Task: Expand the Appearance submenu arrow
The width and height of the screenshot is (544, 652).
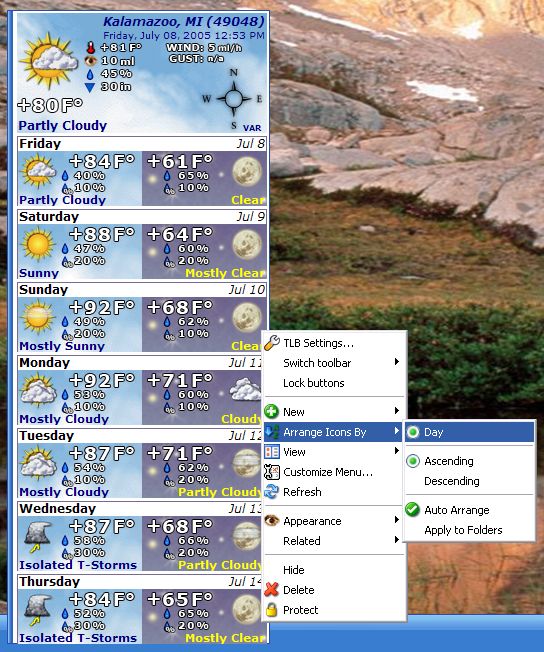Action: (397, 520)
